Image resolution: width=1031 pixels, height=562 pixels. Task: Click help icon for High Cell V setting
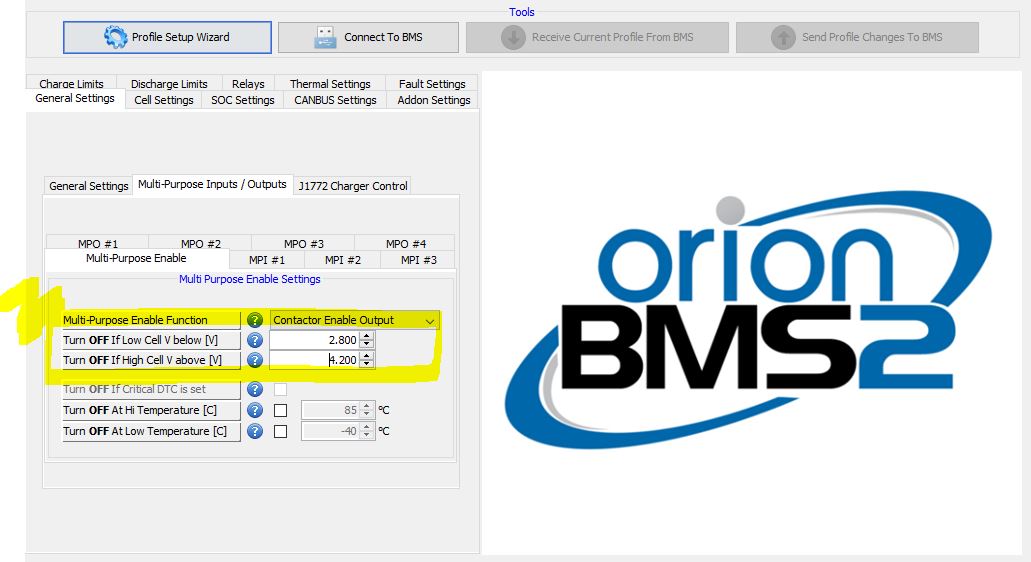255,360
